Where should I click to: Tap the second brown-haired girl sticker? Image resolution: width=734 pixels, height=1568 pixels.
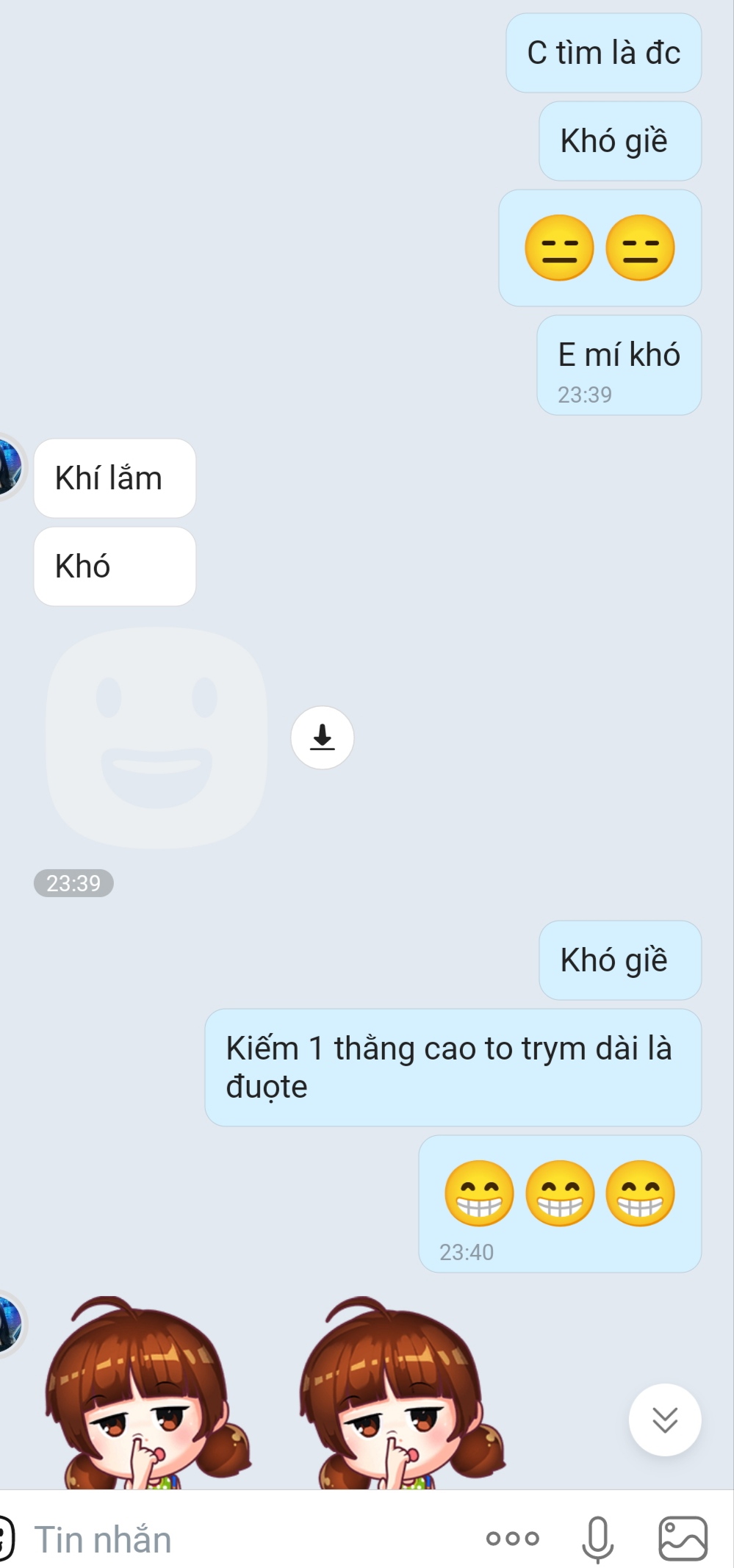pyautogui.click(x=403, y=1392)
